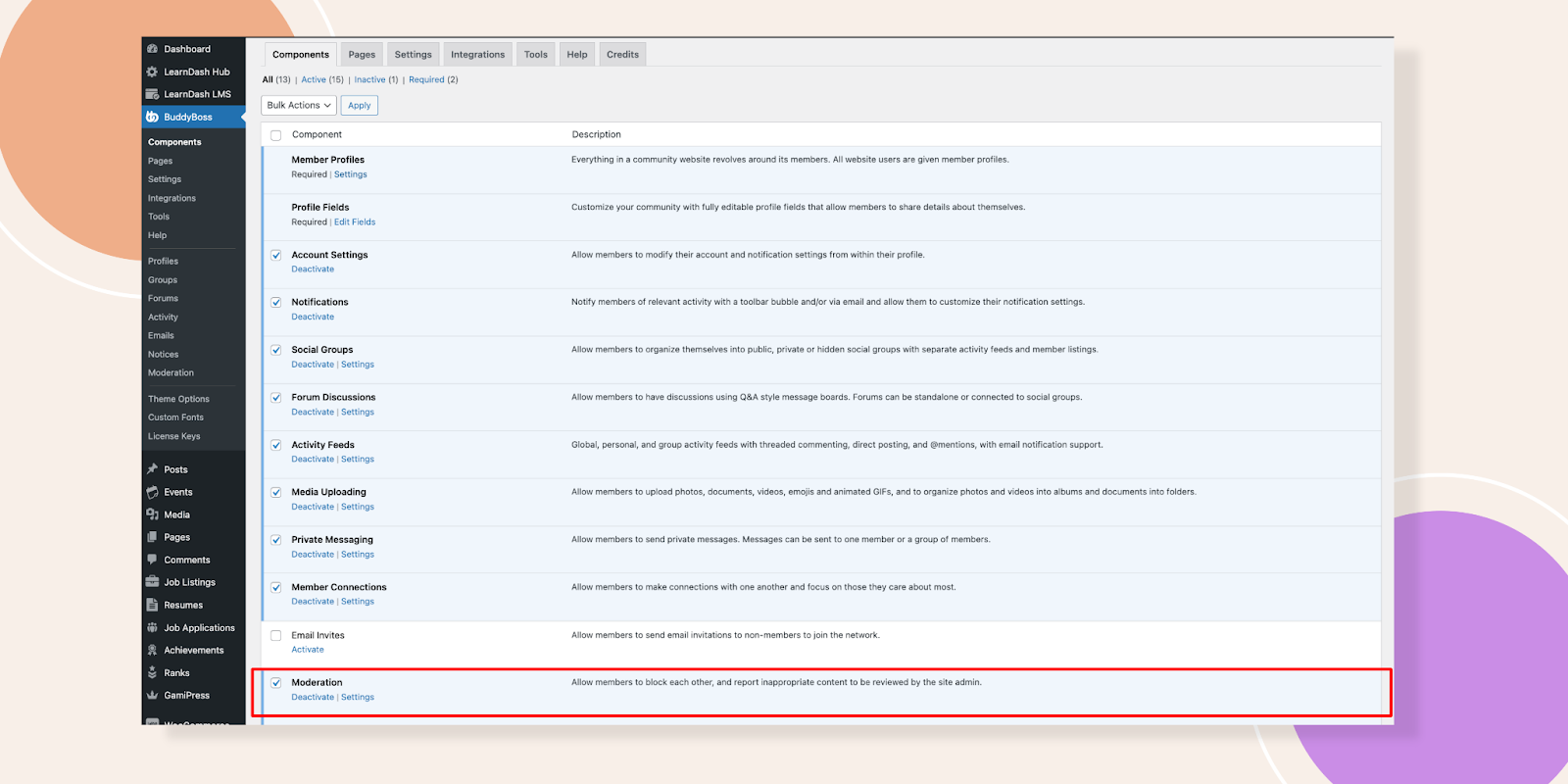Uncheck the Private Messaging checkbox
The image size is (1568, 784).
point(276,540)
